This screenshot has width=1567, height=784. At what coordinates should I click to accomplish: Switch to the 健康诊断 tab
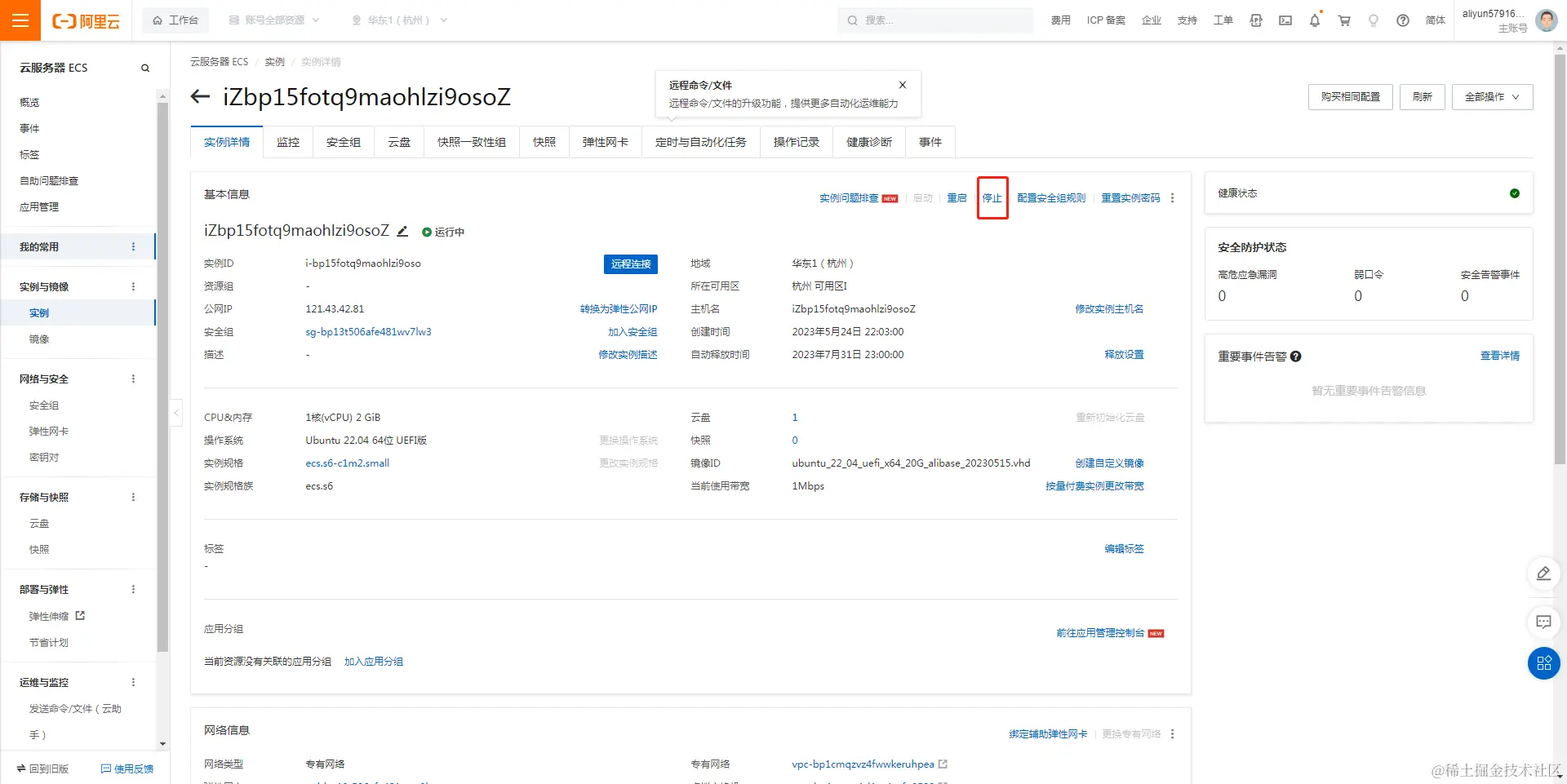point(869,142)
